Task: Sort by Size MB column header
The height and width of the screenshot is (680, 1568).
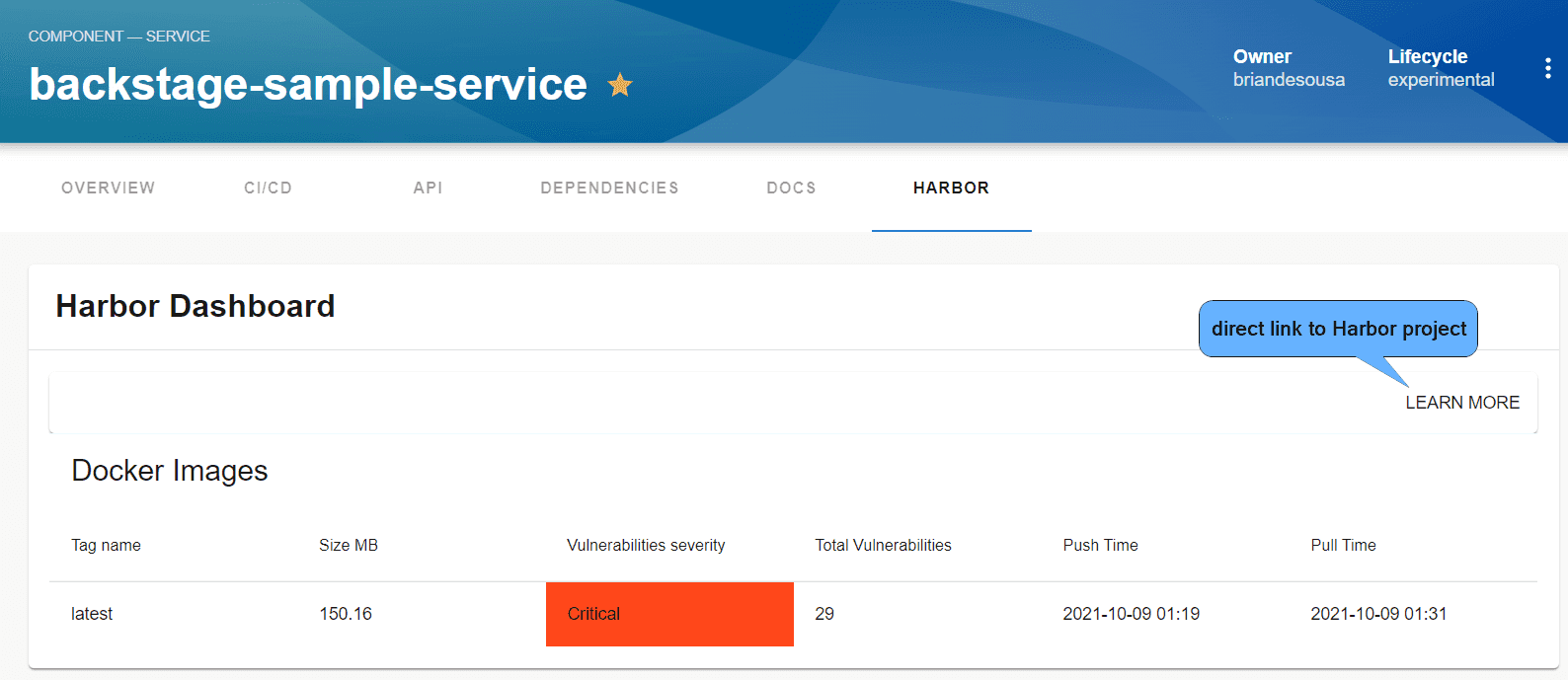Action: tap(349, 545)
